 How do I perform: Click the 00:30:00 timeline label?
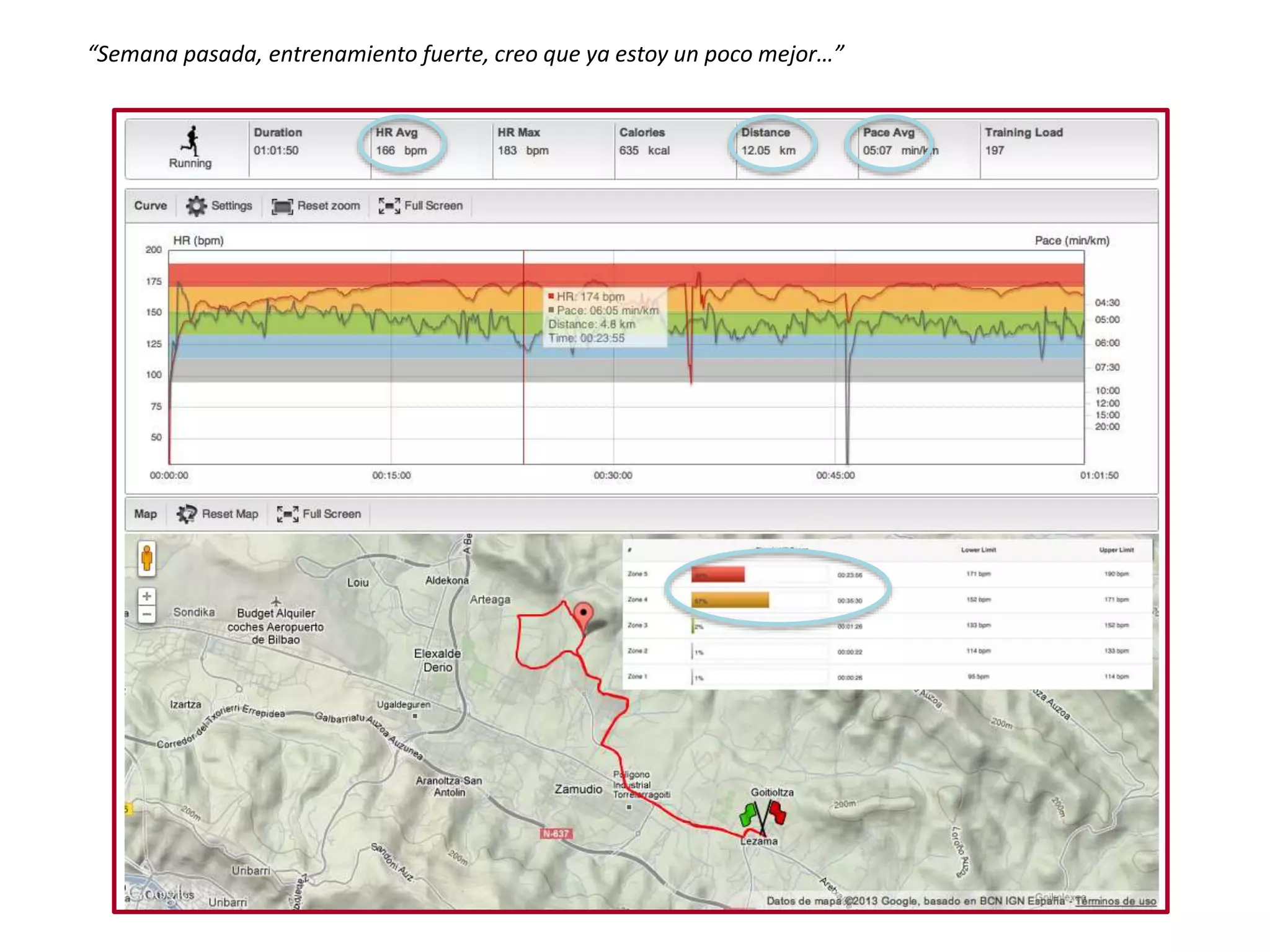click(x=613, y=475)
